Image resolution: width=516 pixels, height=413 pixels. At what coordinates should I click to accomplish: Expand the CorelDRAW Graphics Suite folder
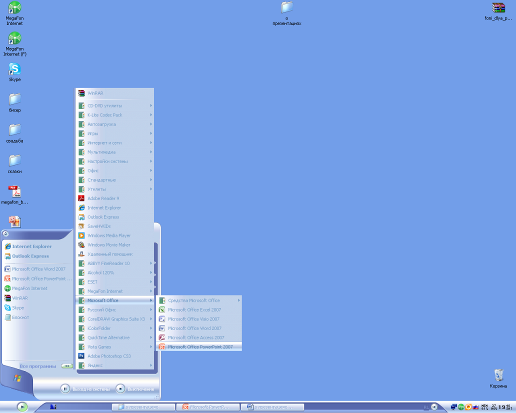(115, 319)
